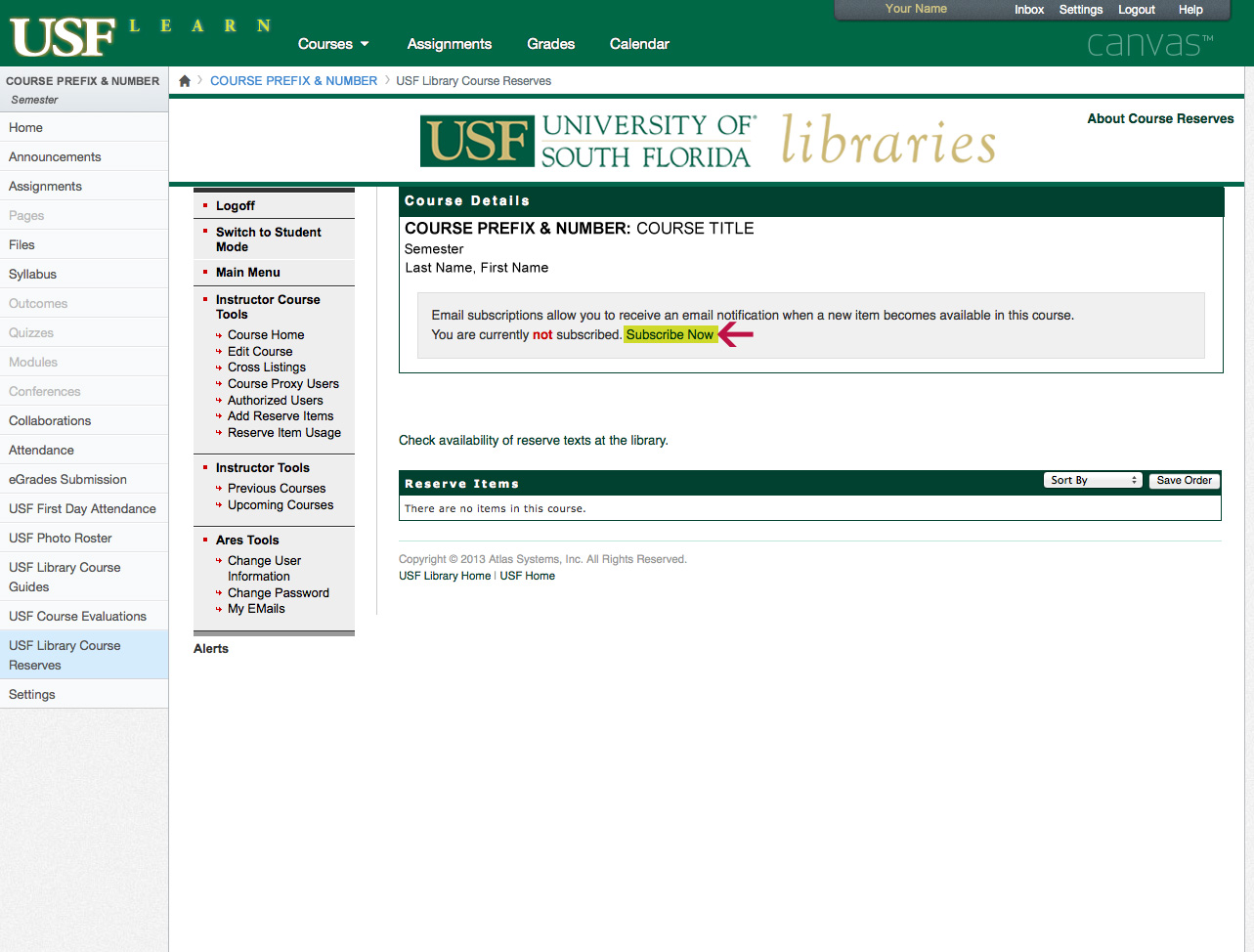Click the Canvas logo

click(x=1149, y=44)
